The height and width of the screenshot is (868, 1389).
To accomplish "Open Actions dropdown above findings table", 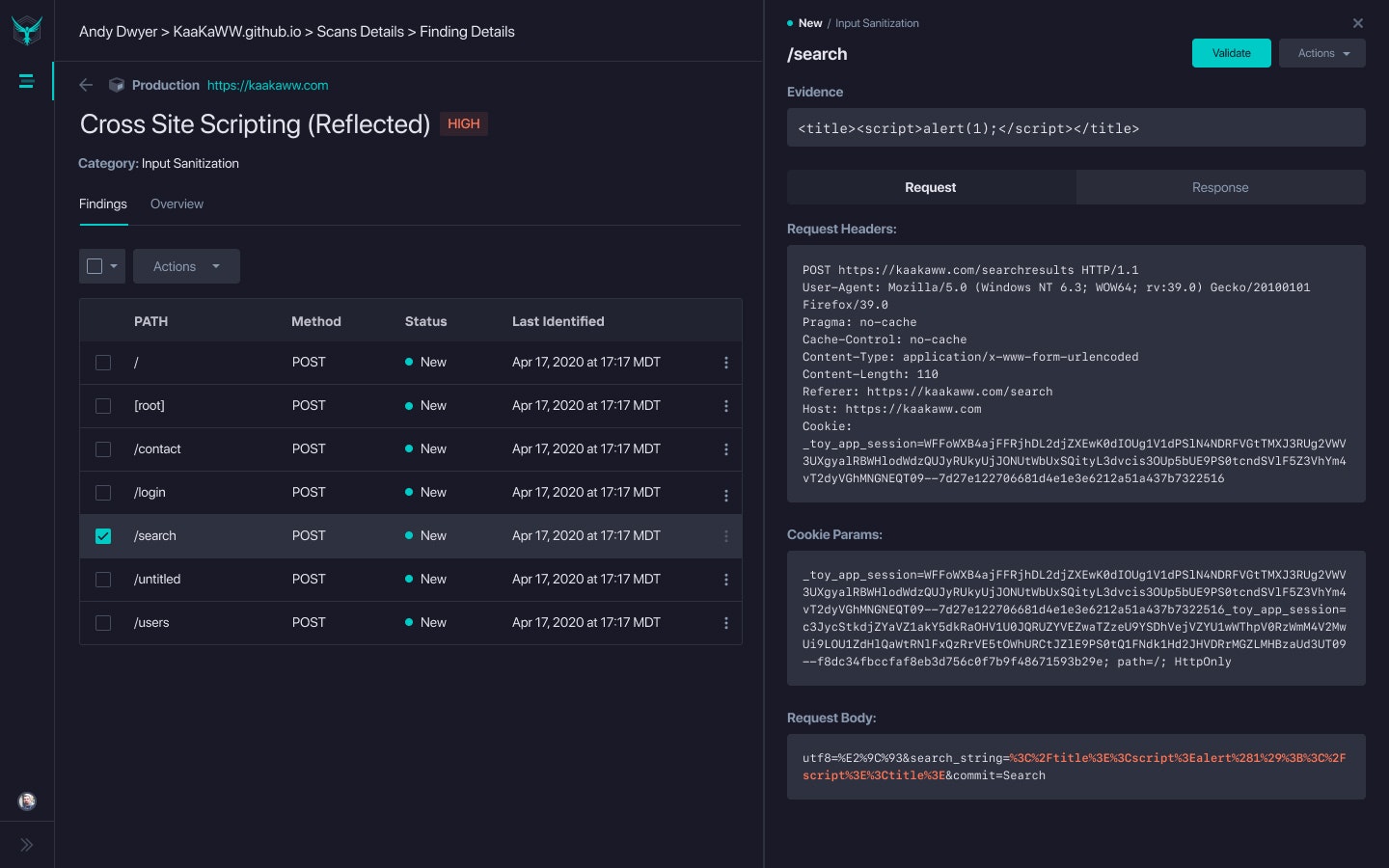I will [x=186, y=266].
